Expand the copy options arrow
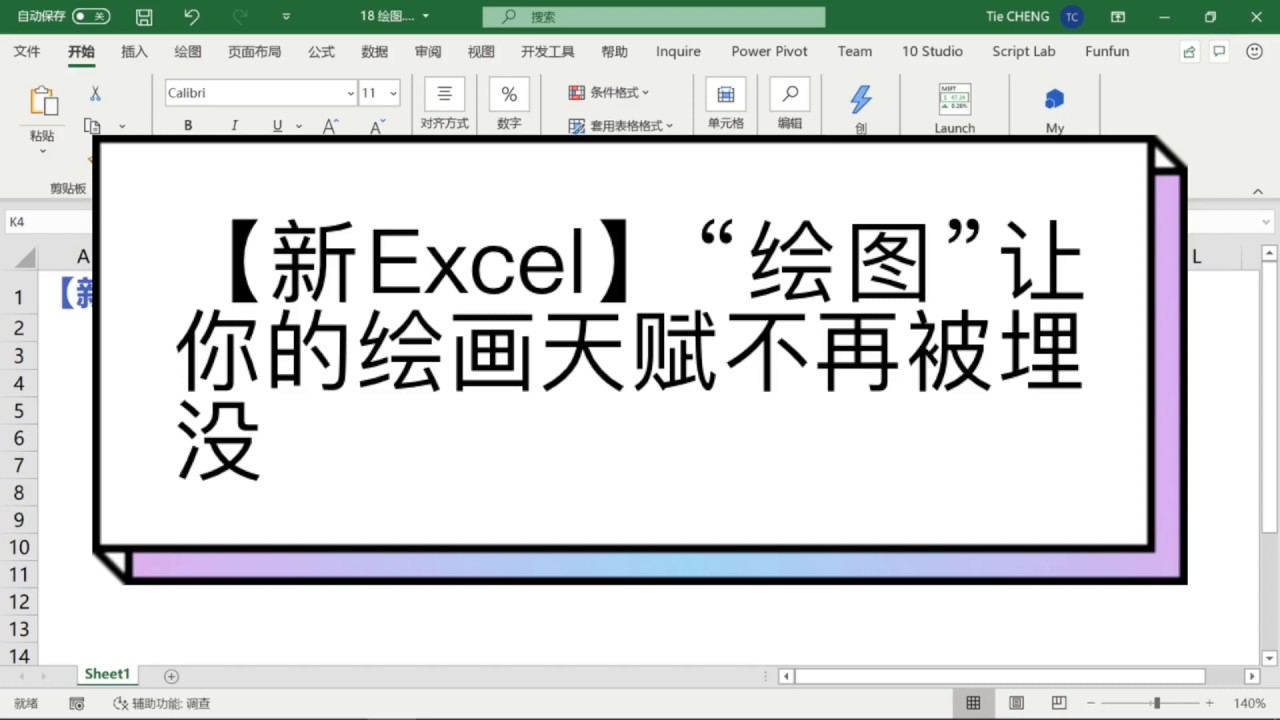Viewport: 1280px width, 720px height. 122,126
